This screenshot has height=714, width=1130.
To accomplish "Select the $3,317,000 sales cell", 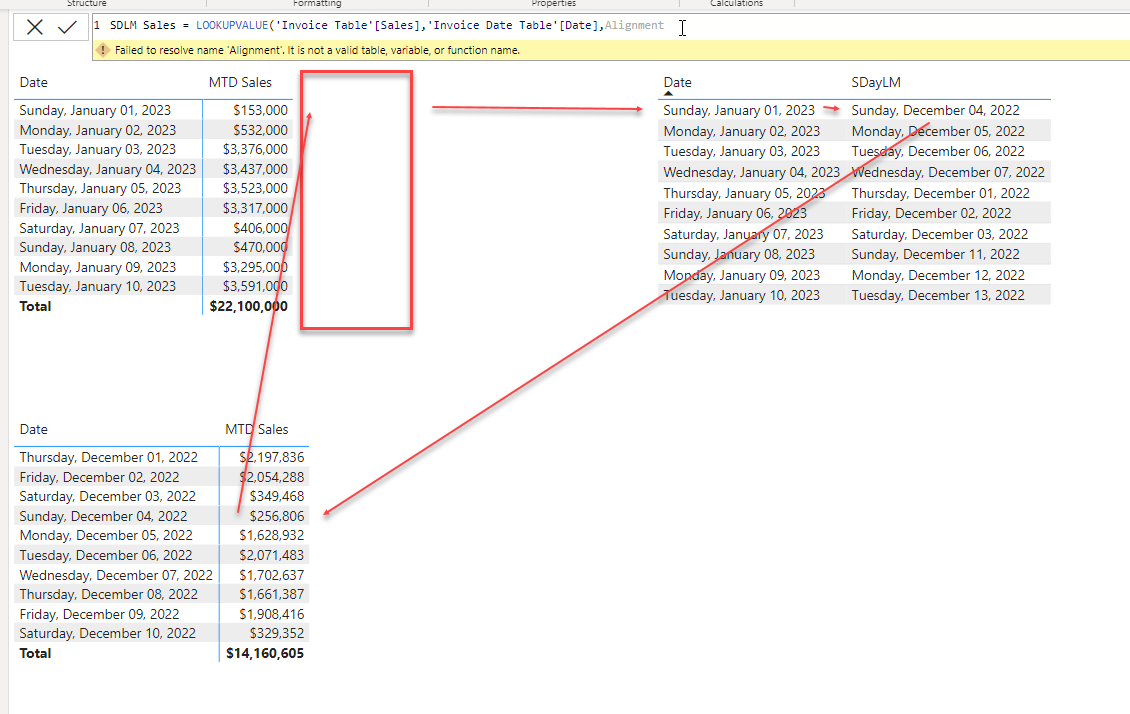I will 255,208.
